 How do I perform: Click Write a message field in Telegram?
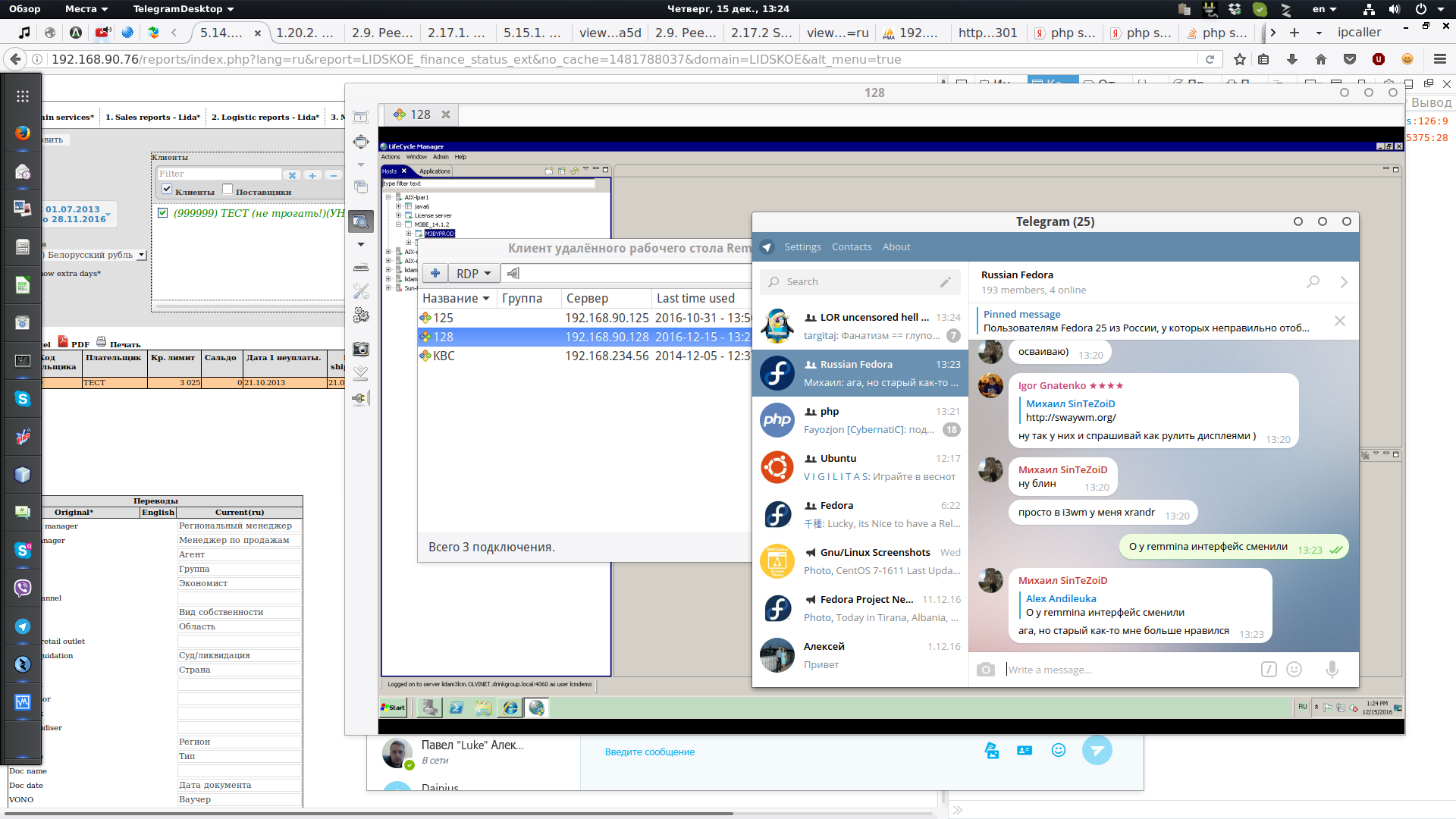click(x=1128, y=670)
